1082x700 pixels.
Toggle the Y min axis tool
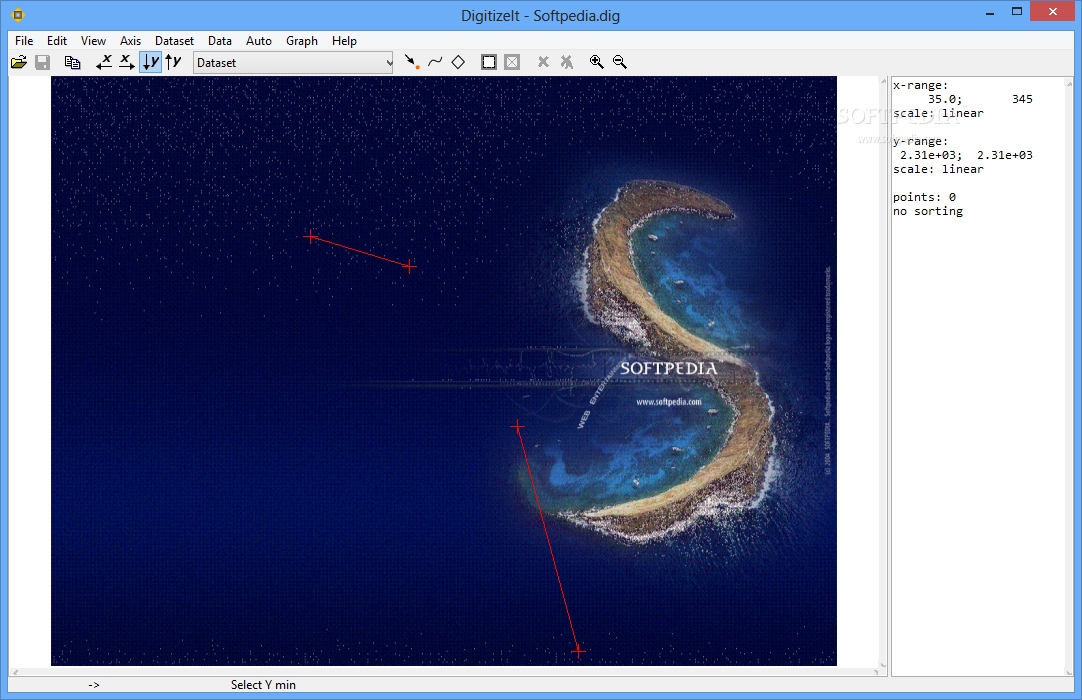coord(150,62)
